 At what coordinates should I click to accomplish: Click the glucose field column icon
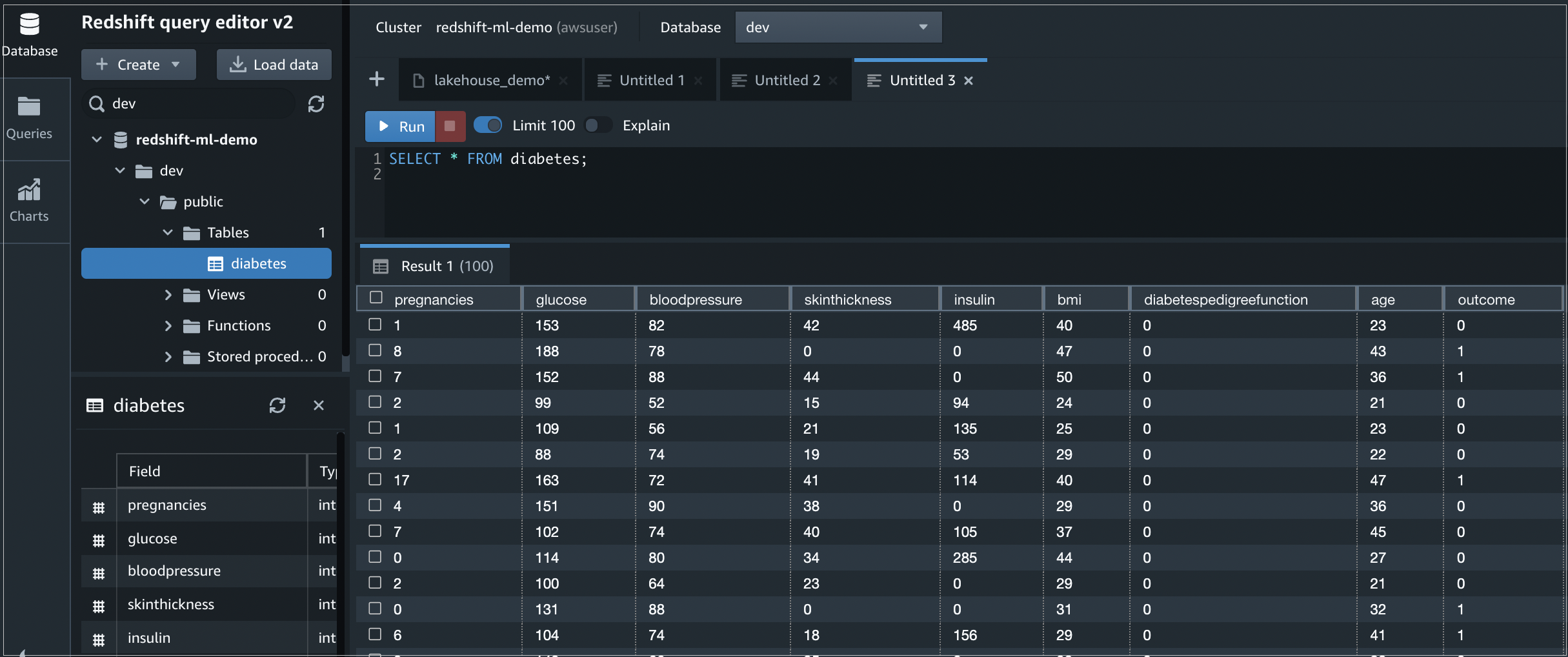(99, 540)
